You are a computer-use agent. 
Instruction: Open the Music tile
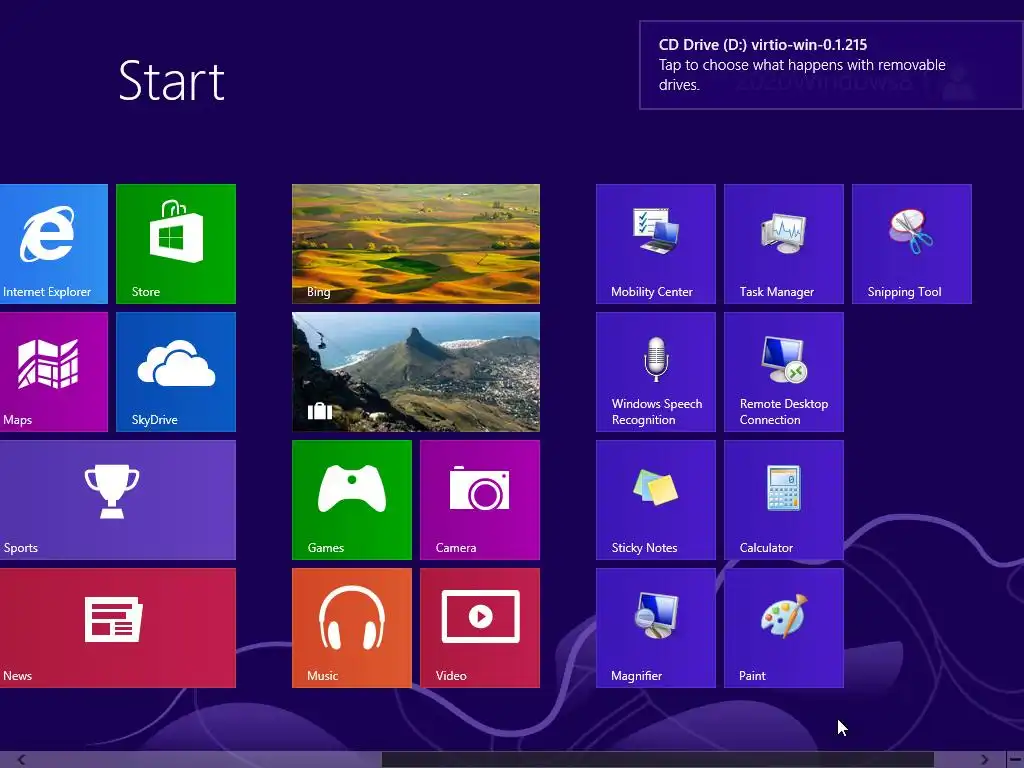[x=352, y=628]
